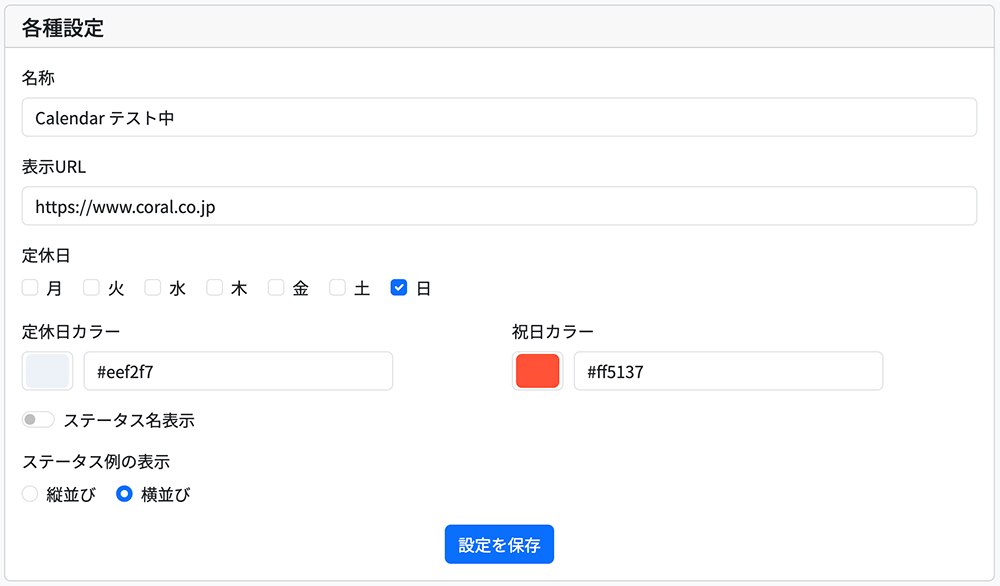Image resolution: width=1000 pixels, height=586 pixels.
Task: Enable the 火 checkbox
Action: coord(92,288)
